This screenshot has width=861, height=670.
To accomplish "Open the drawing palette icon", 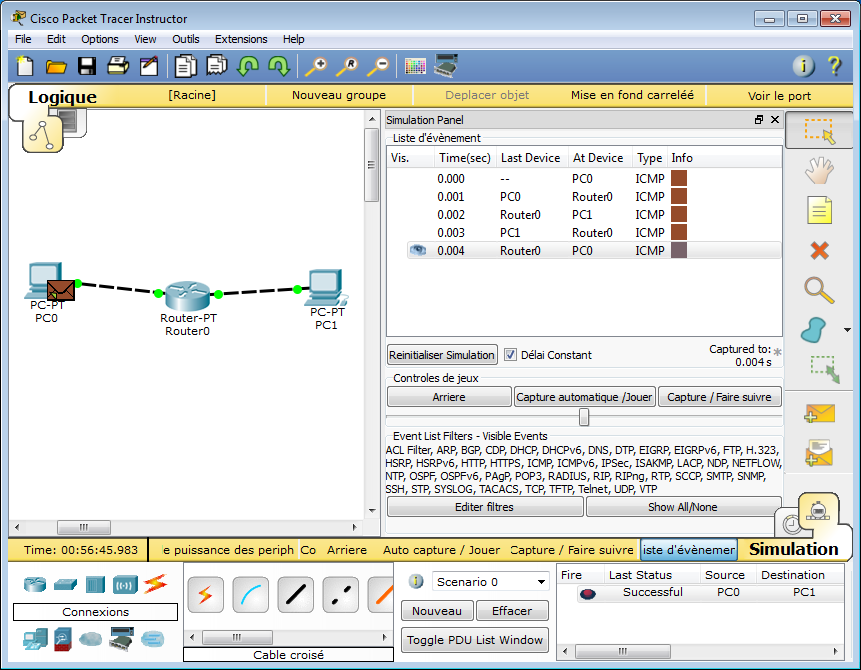I will coord(415,66).
